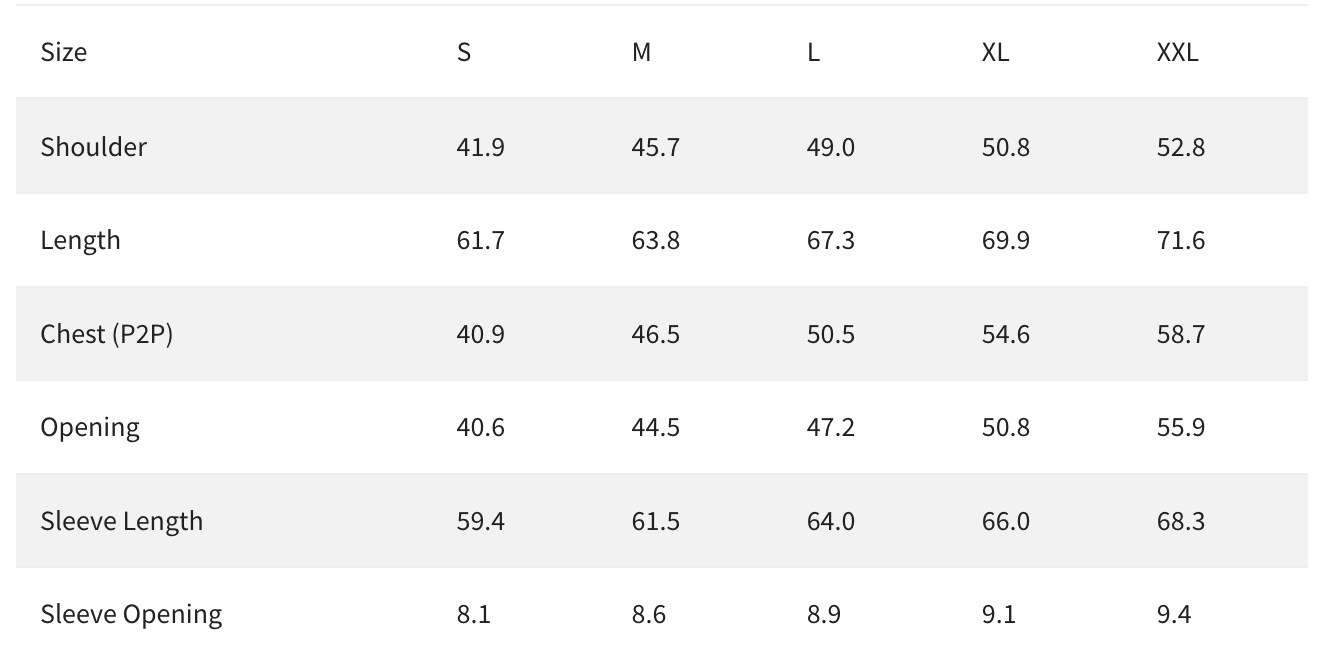1330x668 pixels.
Task: Click the XXL size column header
Action: [1178, 52]
